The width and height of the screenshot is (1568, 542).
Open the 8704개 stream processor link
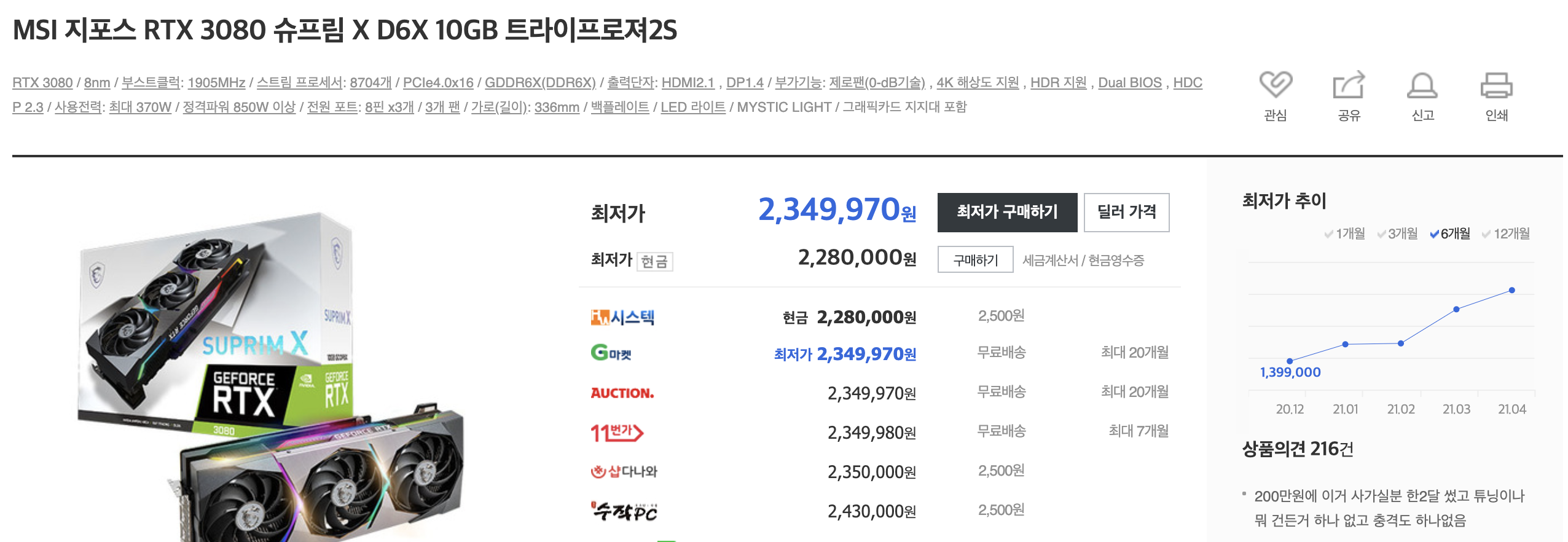[371, 83]
